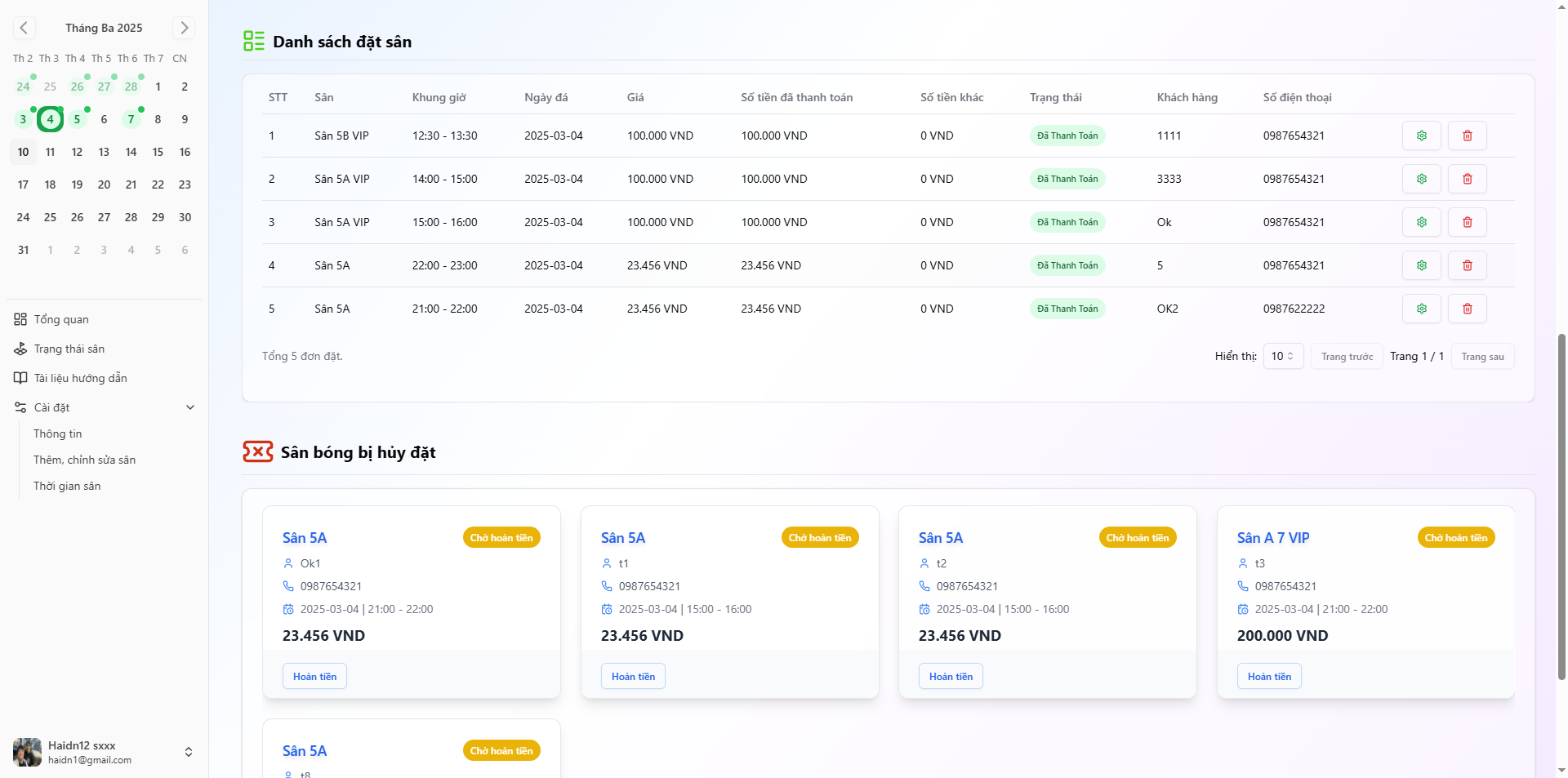Image resolution: width=1568 pixels, height=778 pixels.
Task: Click red trash icon for booking row 2
Action: 1467,179
